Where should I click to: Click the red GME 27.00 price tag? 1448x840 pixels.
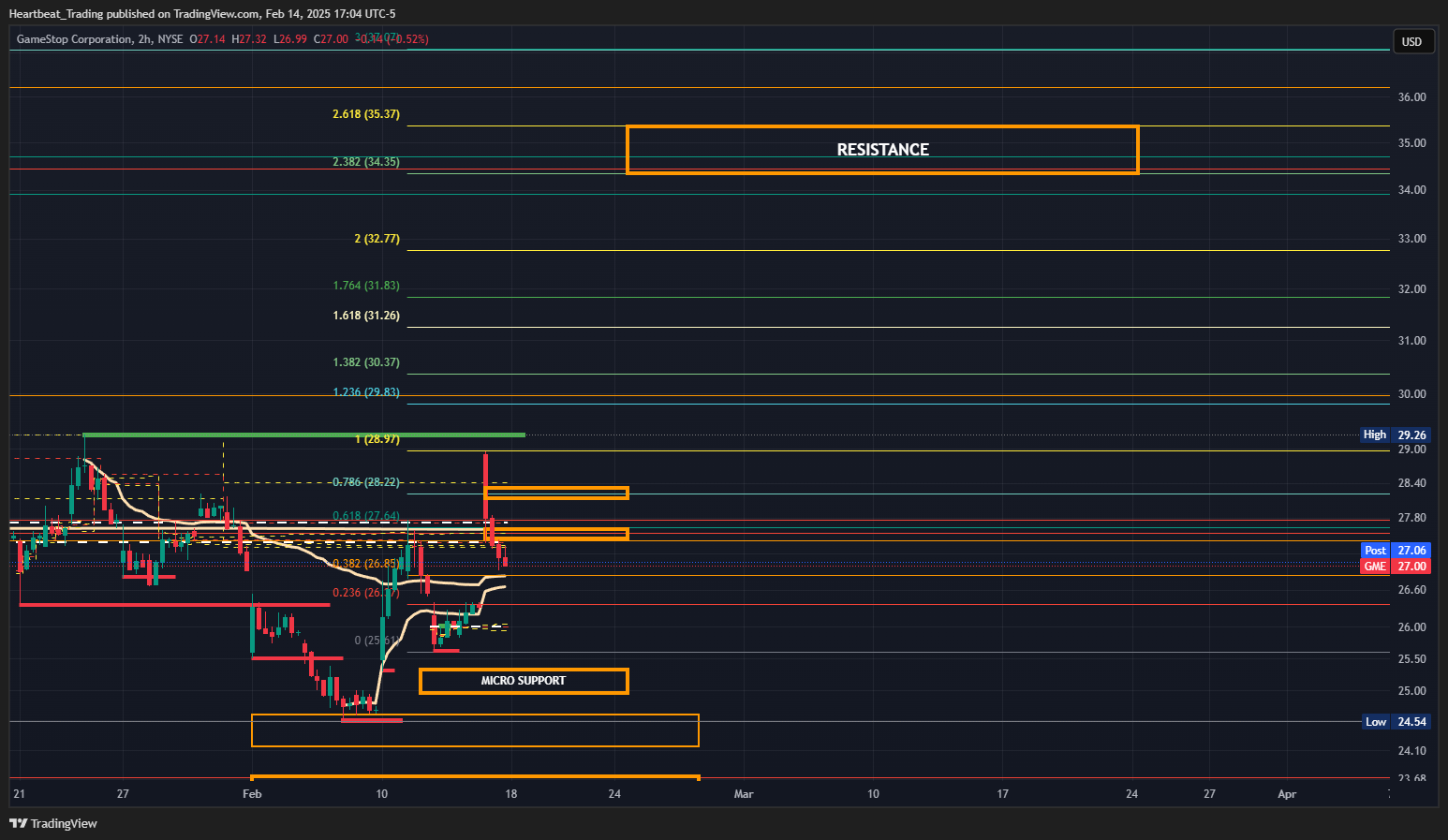(1395, 567)
